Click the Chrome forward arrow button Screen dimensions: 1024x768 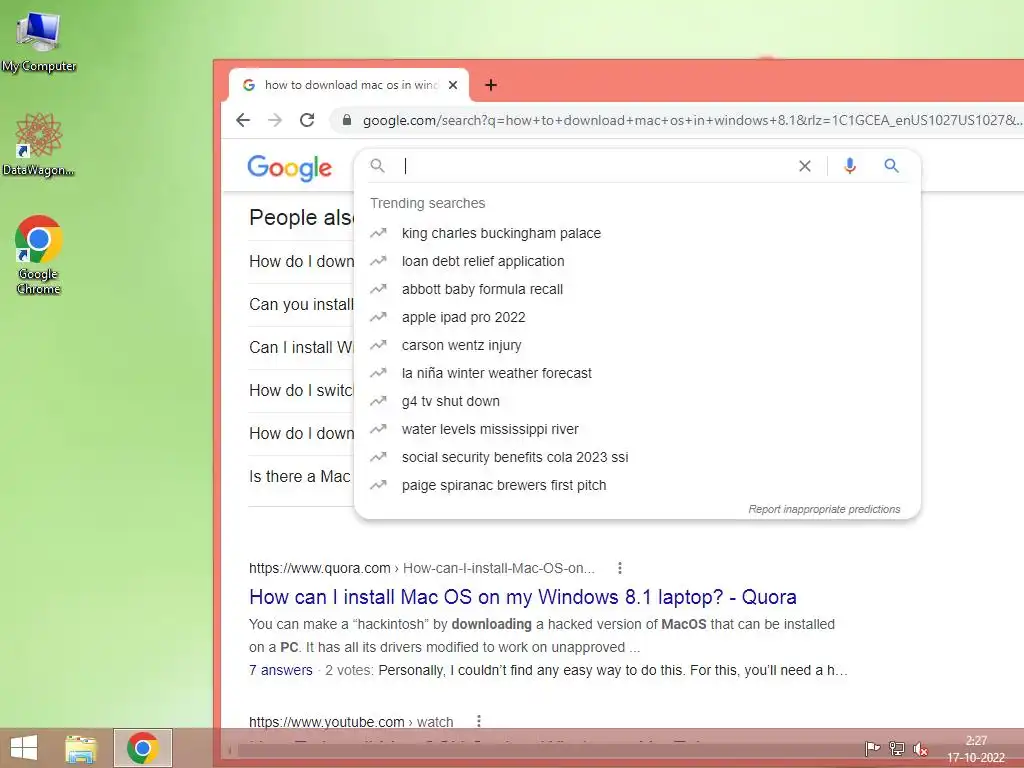click(x=275, y=120)
